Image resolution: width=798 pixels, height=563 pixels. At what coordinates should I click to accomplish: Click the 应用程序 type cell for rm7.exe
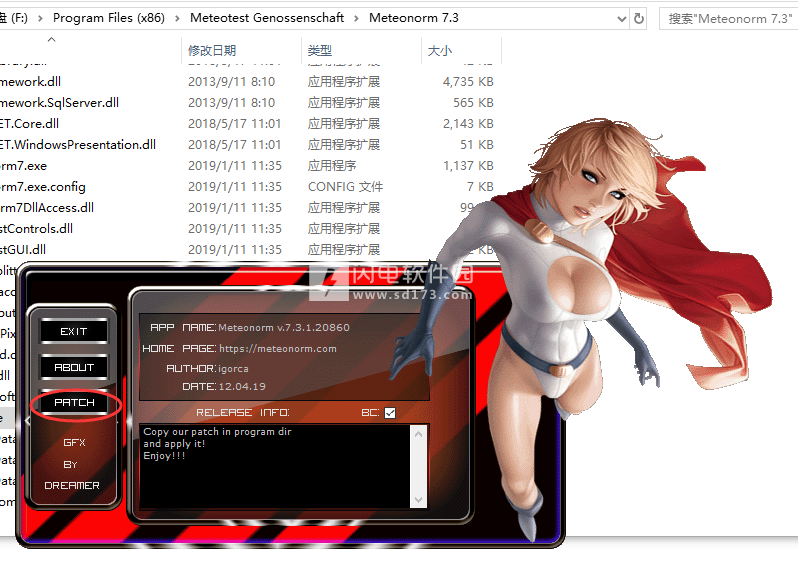pos(332,166)
